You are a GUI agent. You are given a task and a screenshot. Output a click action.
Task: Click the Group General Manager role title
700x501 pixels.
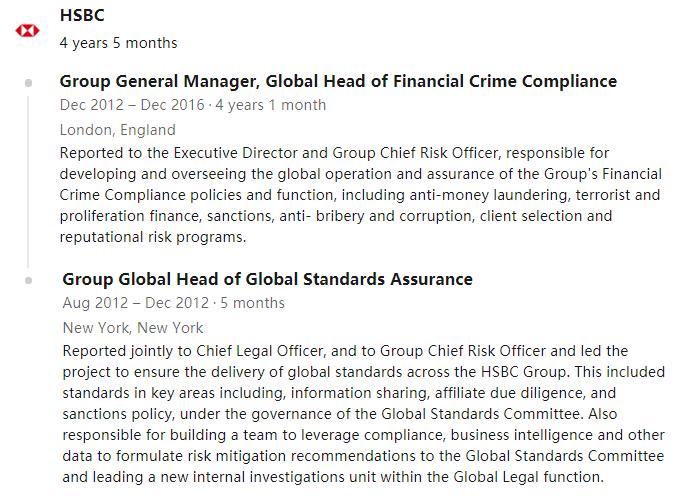pos(338,81)
